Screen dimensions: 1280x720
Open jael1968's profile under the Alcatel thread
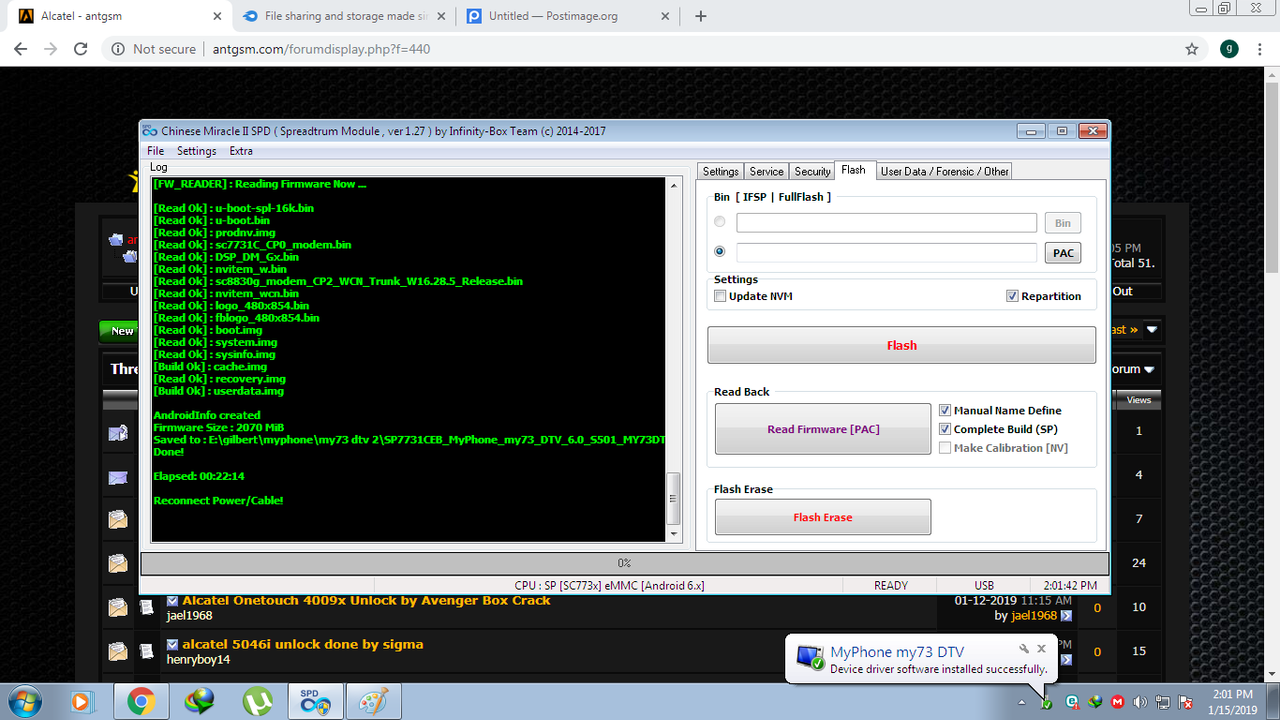(189, 616)
